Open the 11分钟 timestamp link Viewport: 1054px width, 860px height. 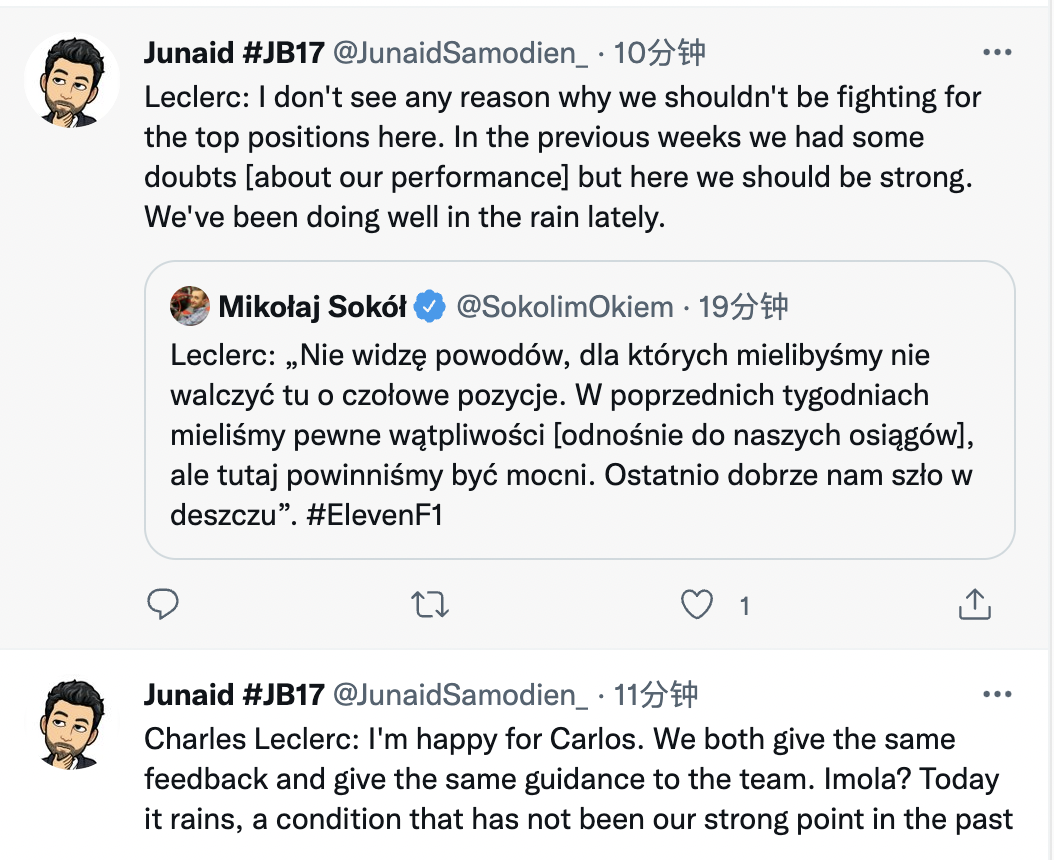point(660,694)
